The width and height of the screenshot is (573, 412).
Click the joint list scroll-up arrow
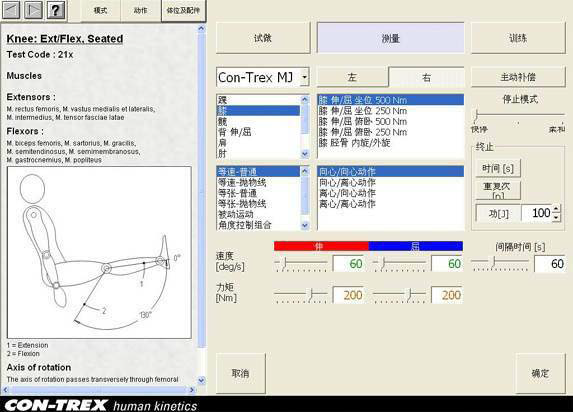(x=305, y=99)
